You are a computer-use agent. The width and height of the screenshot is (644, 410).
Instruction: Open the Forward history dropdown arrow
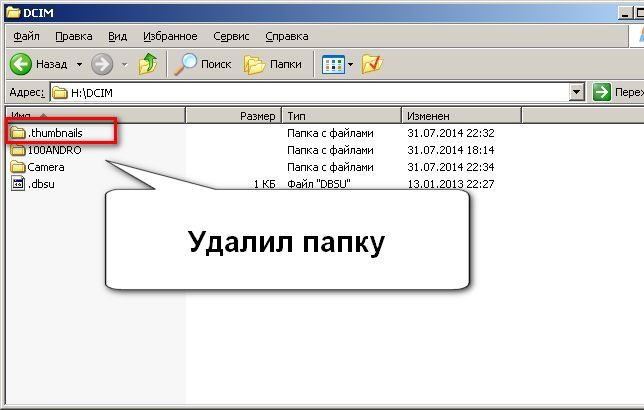tap(124, 64)
